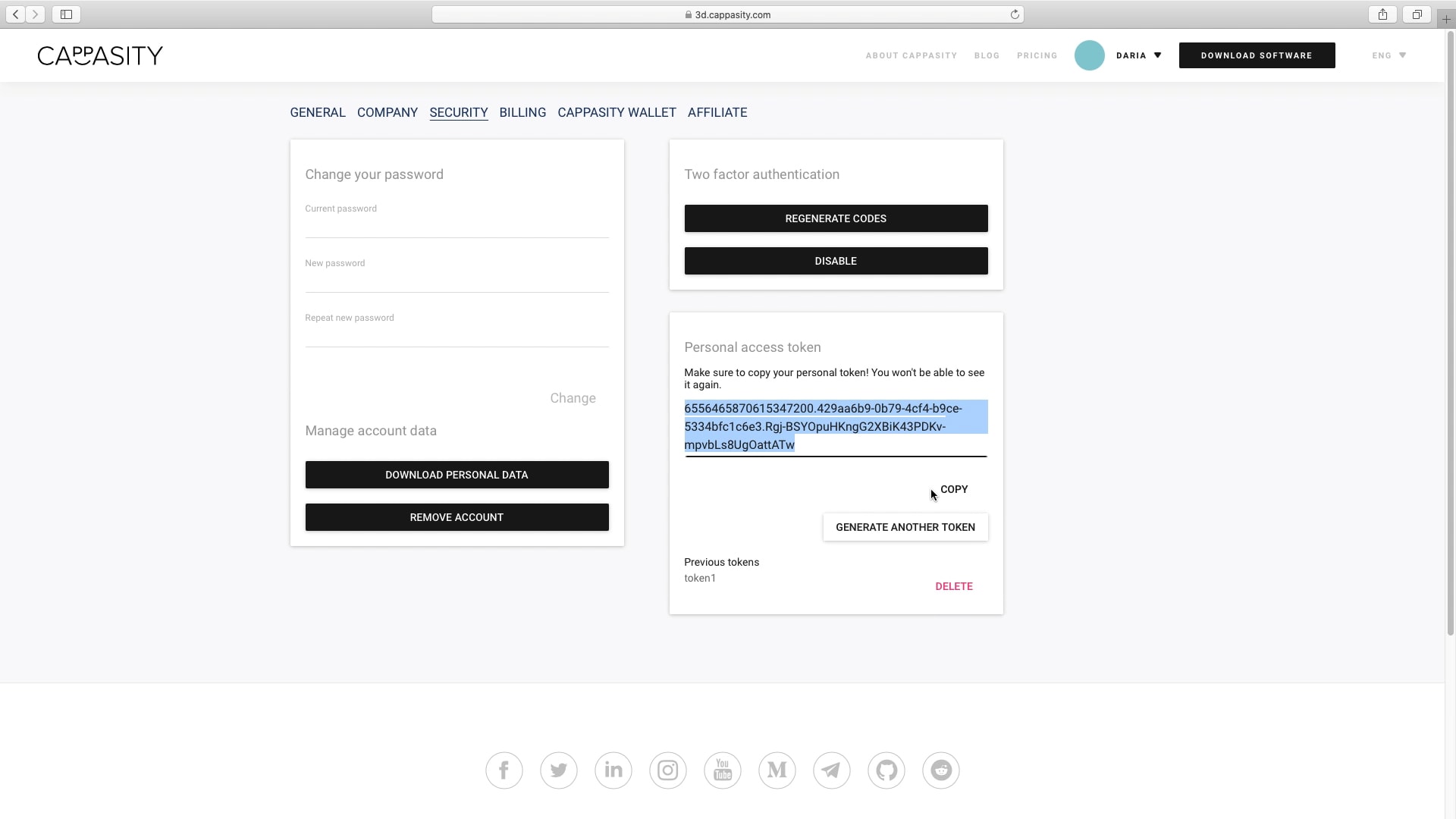
Task: Click the Previous tokens label
Action: [x=721, y=562]
